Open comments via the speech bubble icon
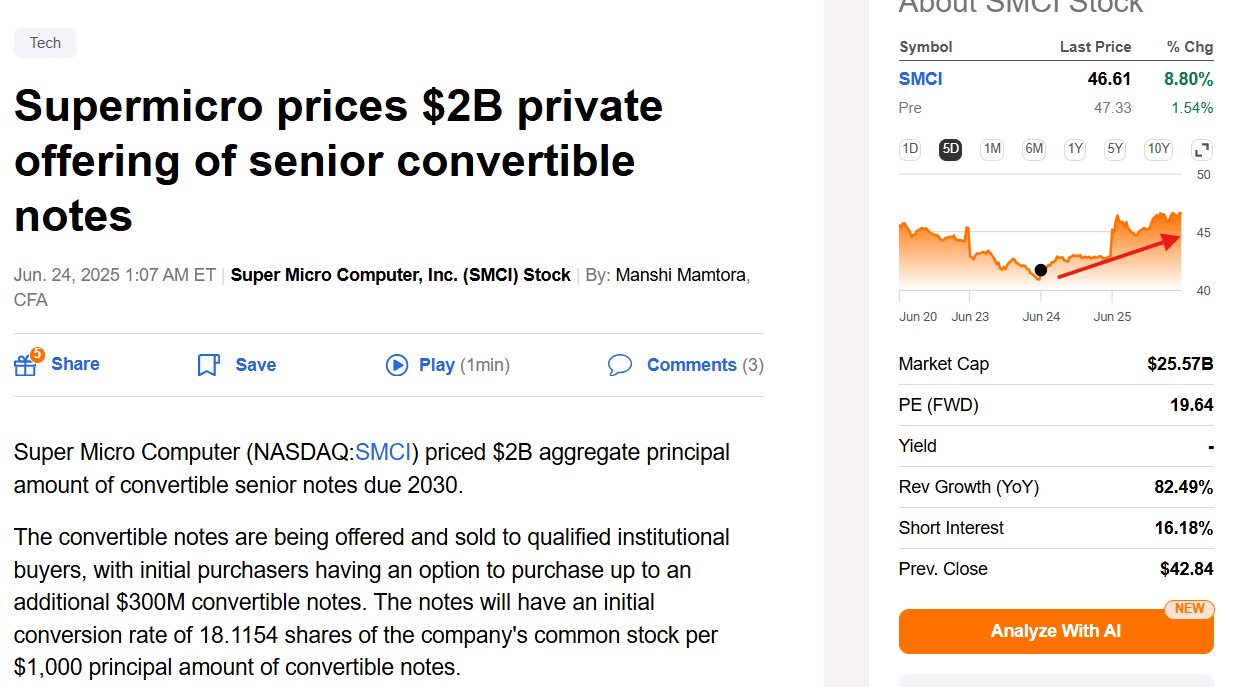This screenshot has width=1243, height=687. pos(620,365)
